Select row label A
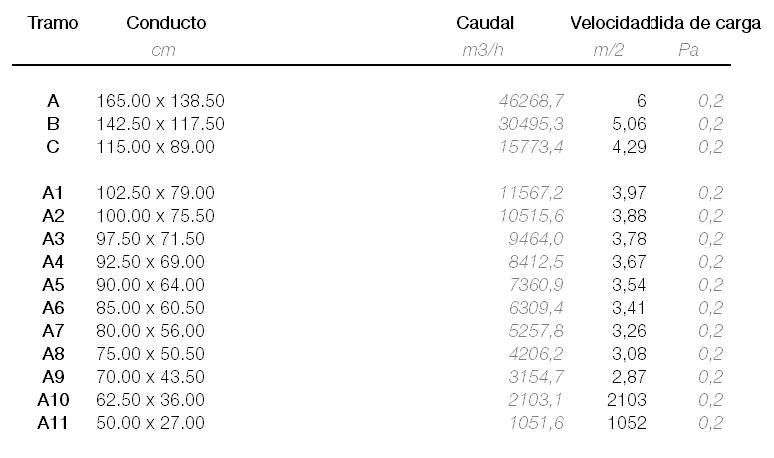The width and height of the screenshot is (774, 458). pyautogui.click(x=53, y=101)
